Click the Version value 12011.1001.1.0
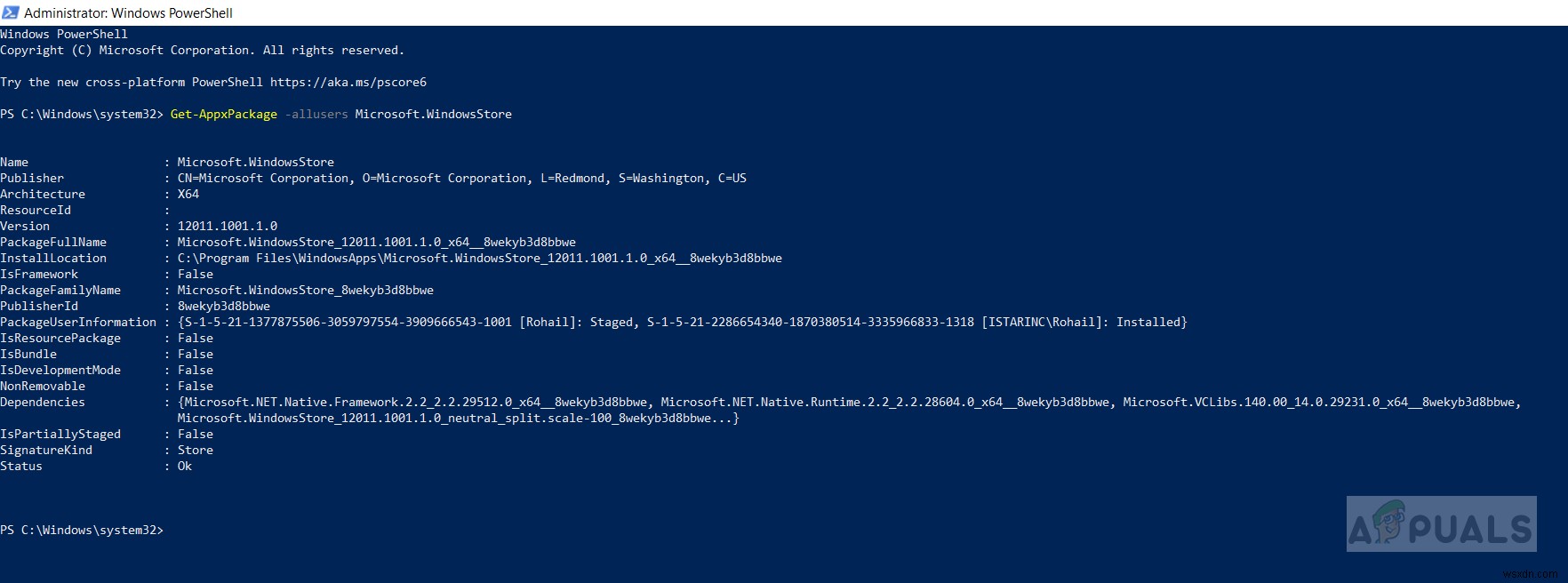Screen dimensions: 1568x583 click(227, 226)
